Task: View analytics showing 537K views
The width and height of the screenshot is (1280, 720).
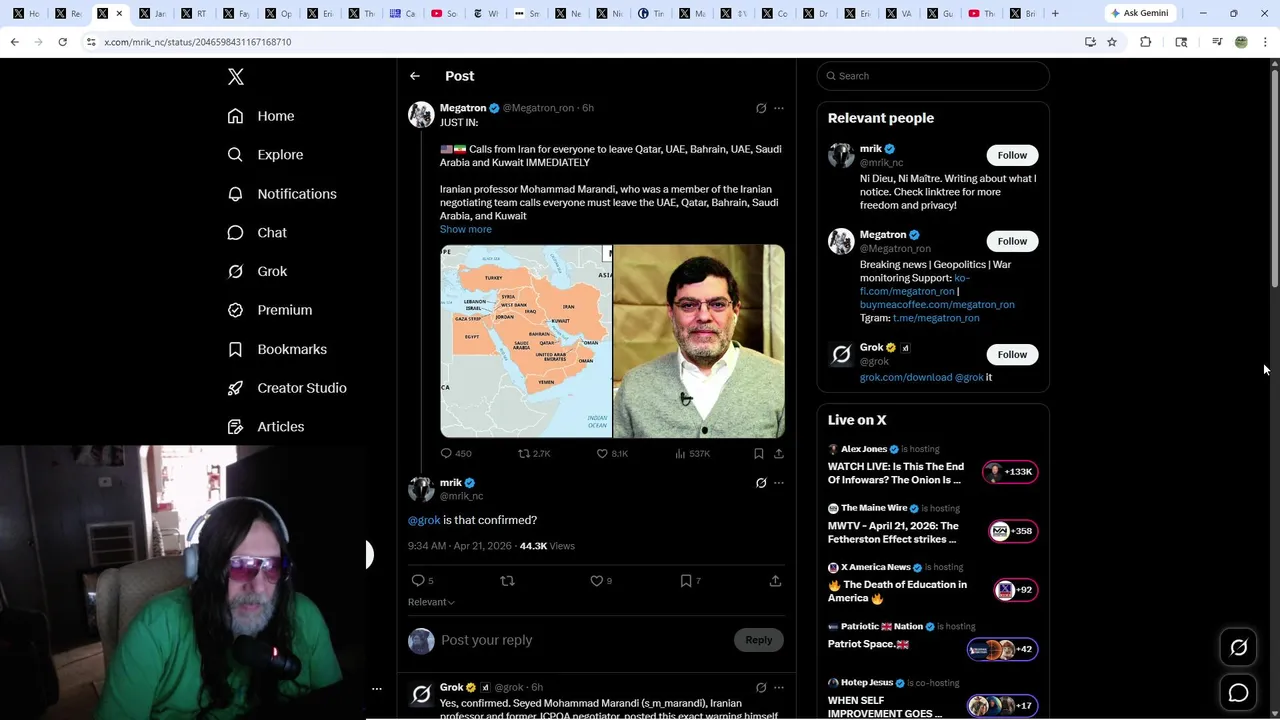Action: click(692, 453)
